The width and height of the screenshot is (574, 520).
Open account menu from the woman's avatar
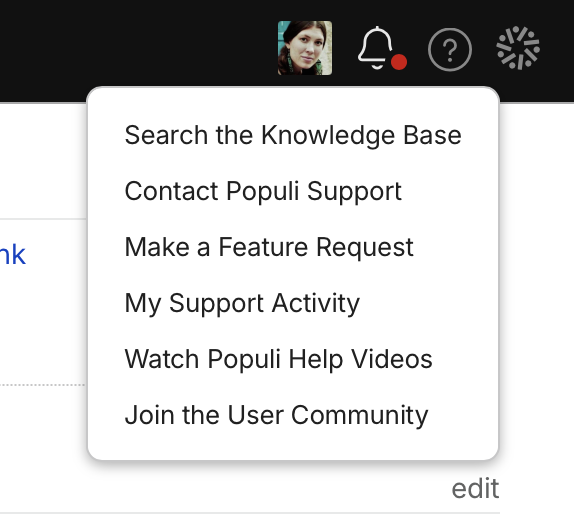click(x=305, y=48)
